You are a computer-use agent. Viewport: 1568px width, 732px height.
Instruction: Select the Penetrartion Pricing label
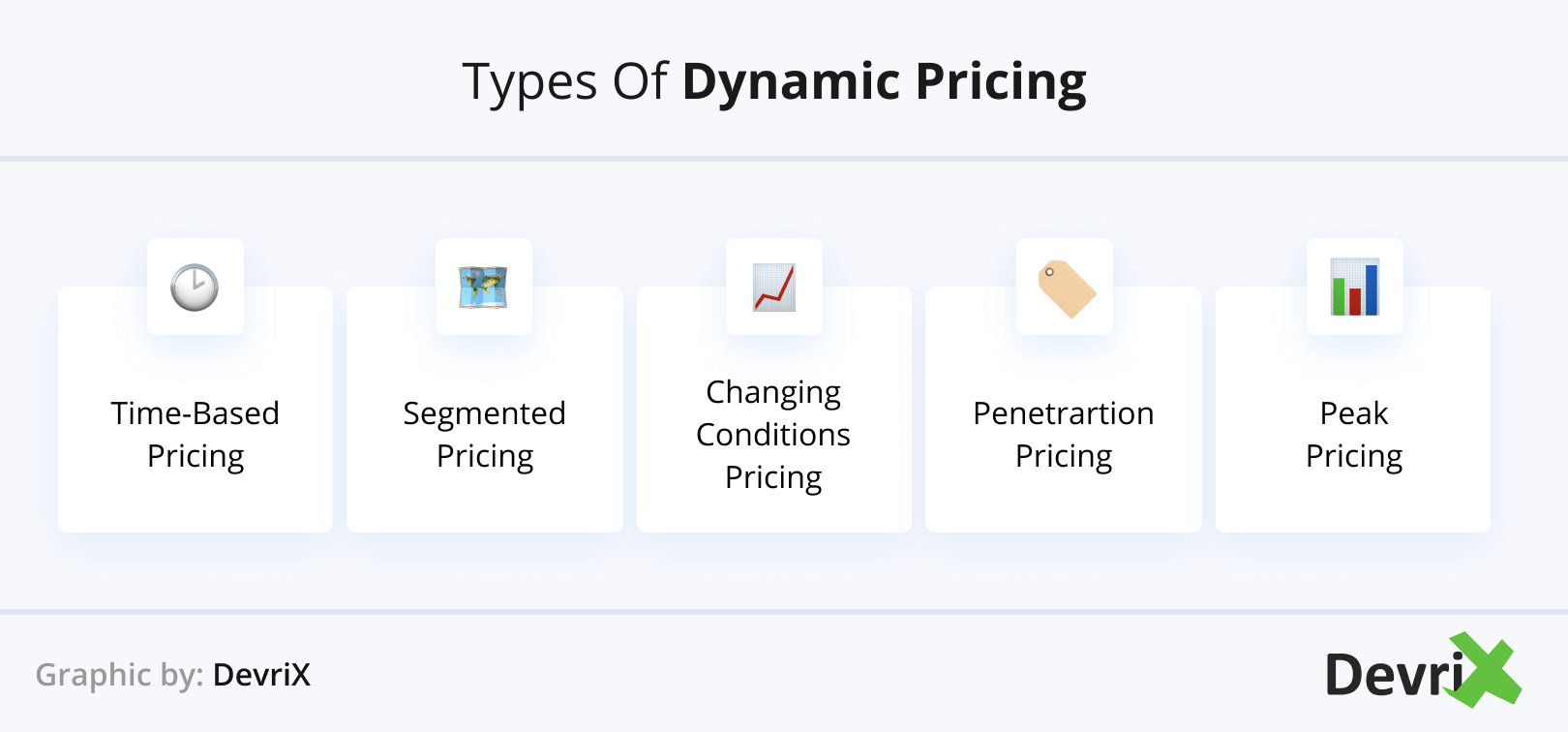click(x=1064, y=434)
